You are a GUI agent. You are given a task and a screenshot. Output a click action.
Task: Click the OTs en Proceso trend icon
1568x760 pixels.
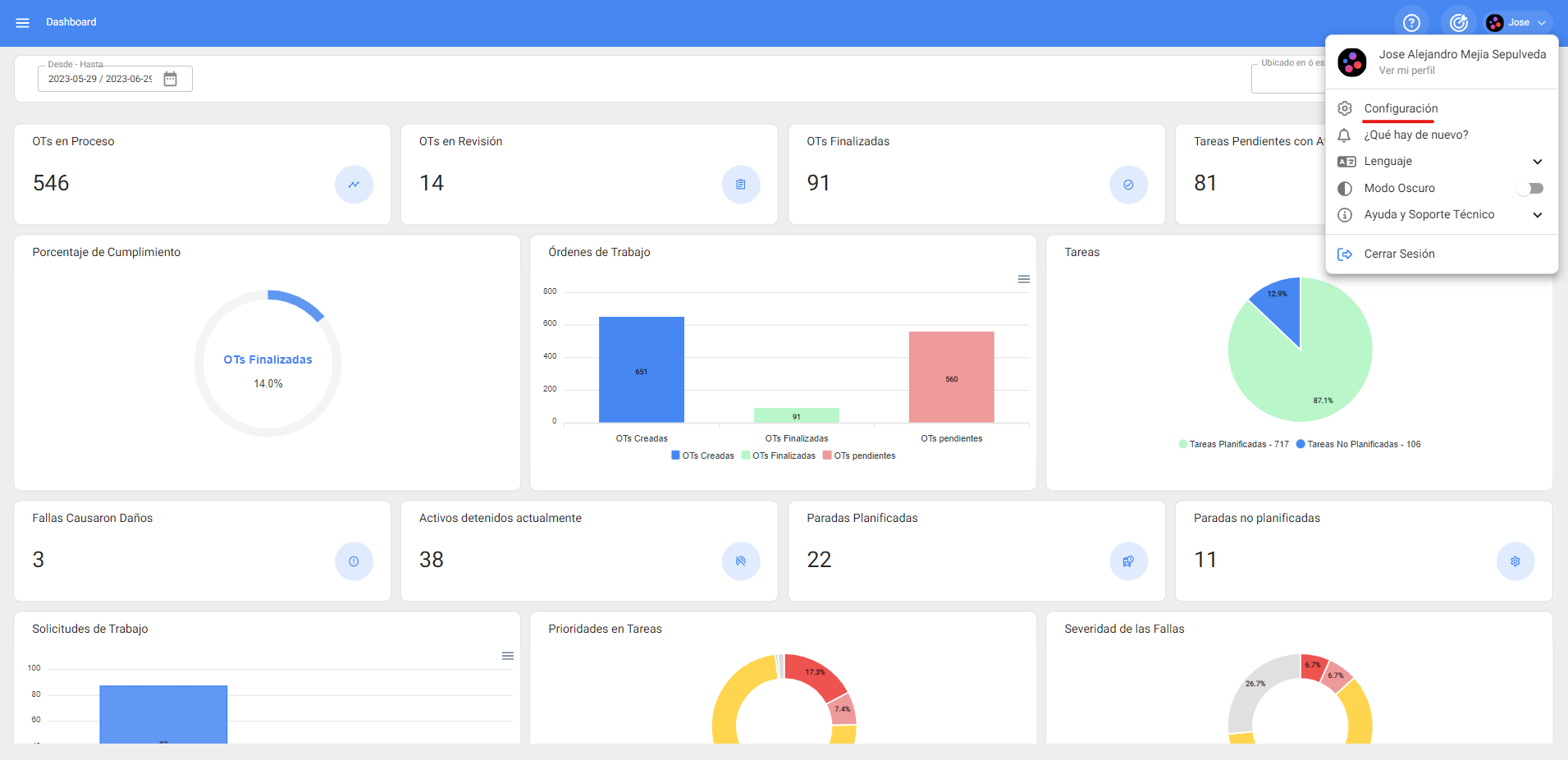click(354, 185)
